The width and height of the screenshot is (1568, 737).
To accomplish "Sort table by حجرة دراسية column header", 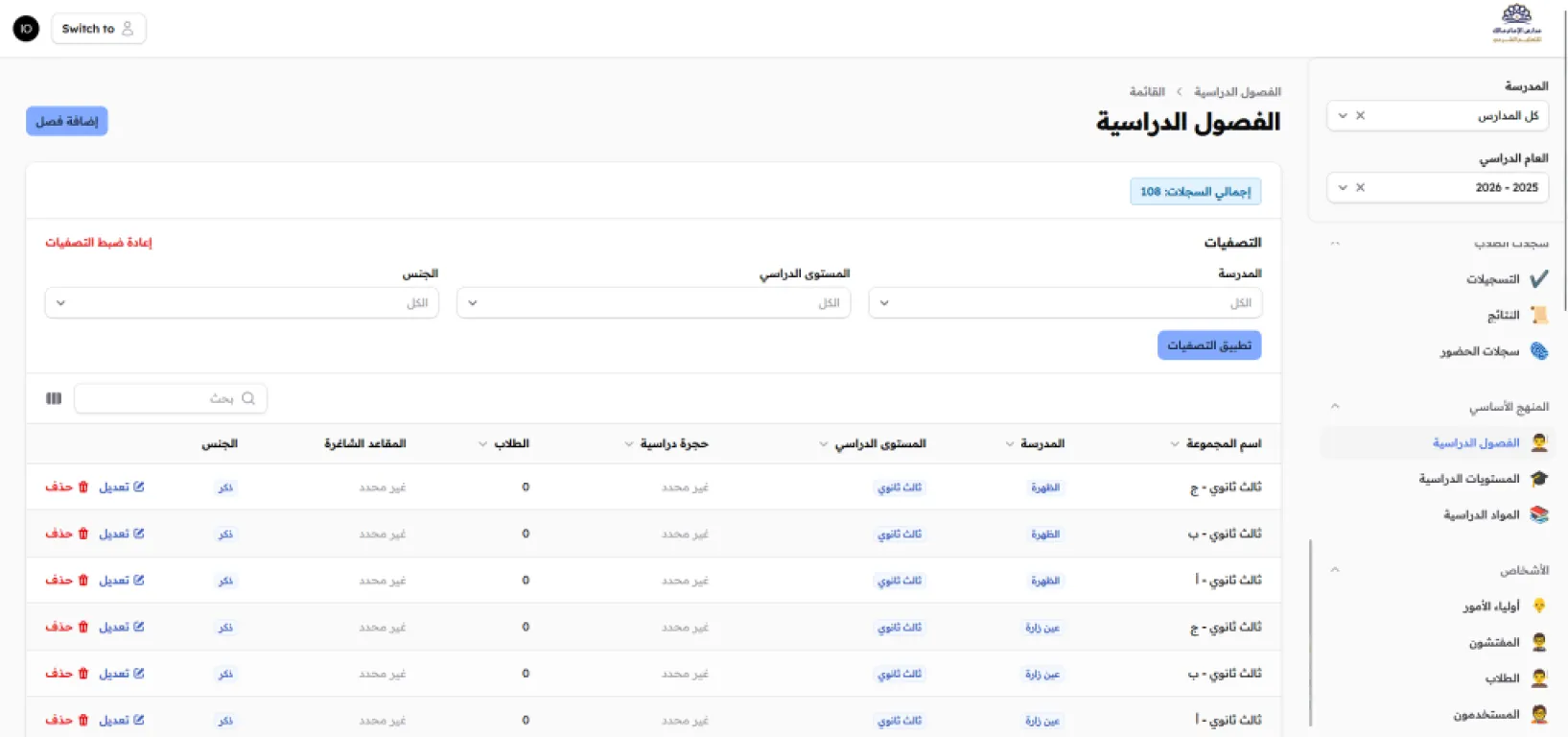I will point(666,443).
